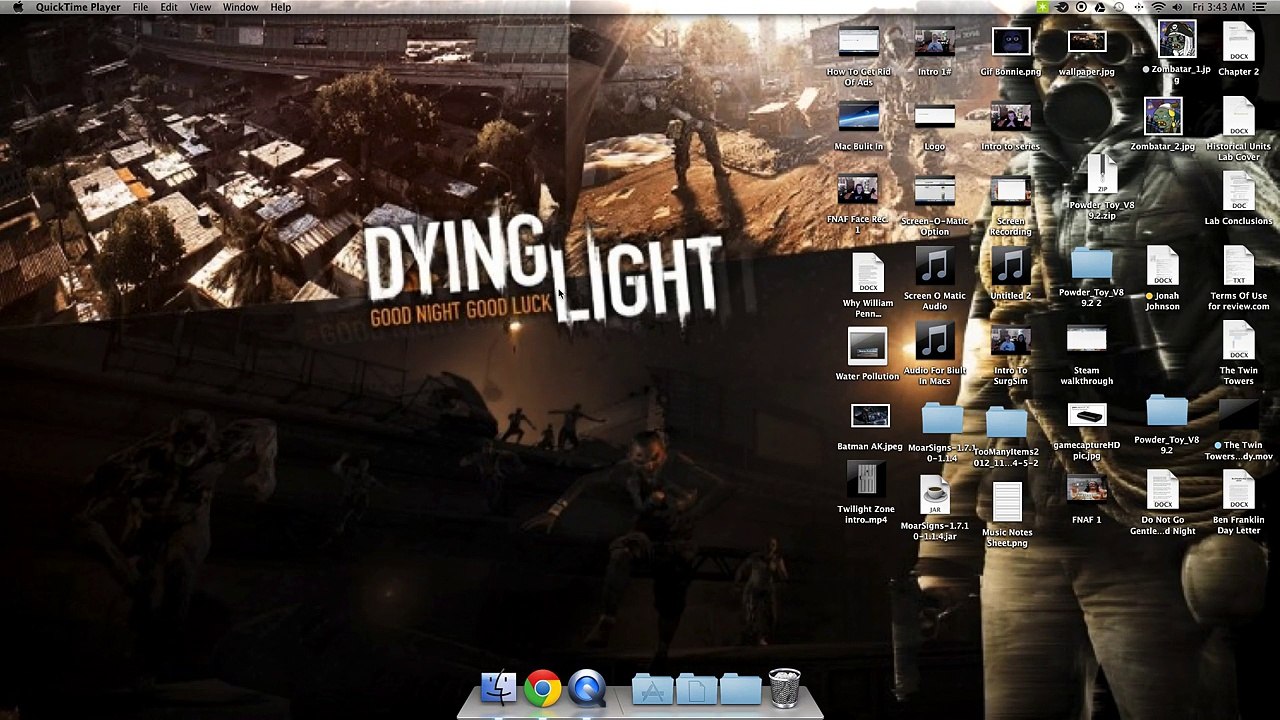
Task: Select the Intro to series video
Action: 1010,119
